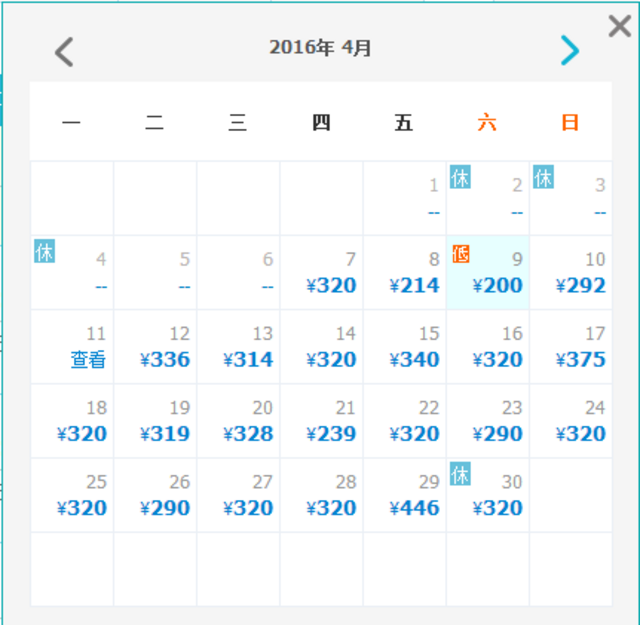640x625 pixels.
Task: Click the holiday badge on April 2
Action: [460, 177]
